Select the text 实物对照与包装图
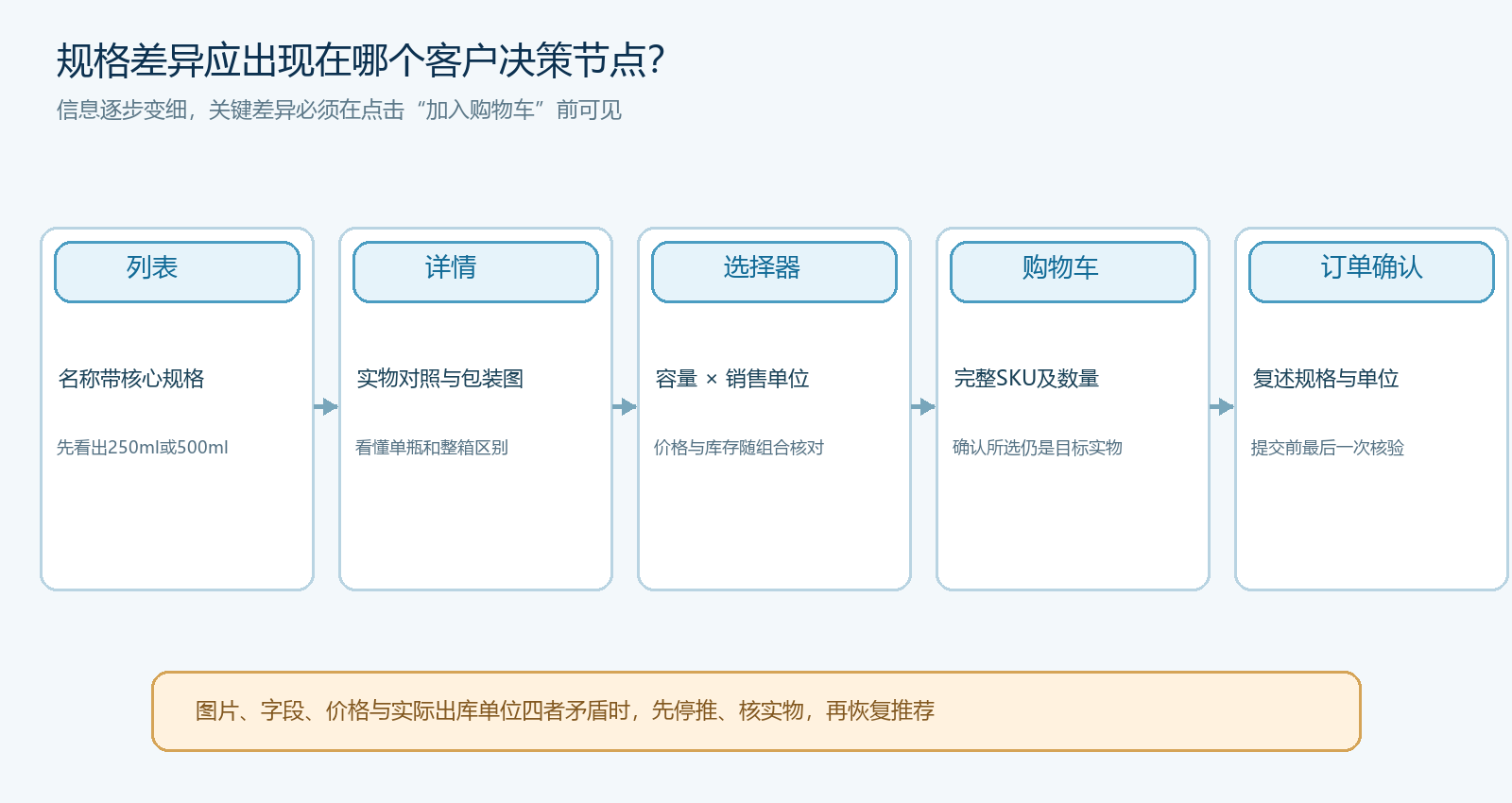Viewport: 1512px width, 803px height. (x=440, y=379)
